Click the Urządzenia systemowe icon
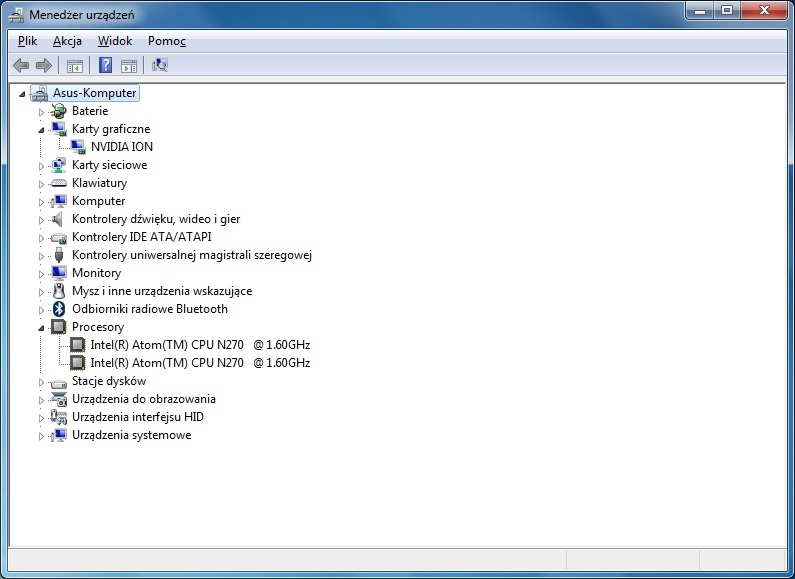This screenshot has width=795, height=579. click(59, 436)
